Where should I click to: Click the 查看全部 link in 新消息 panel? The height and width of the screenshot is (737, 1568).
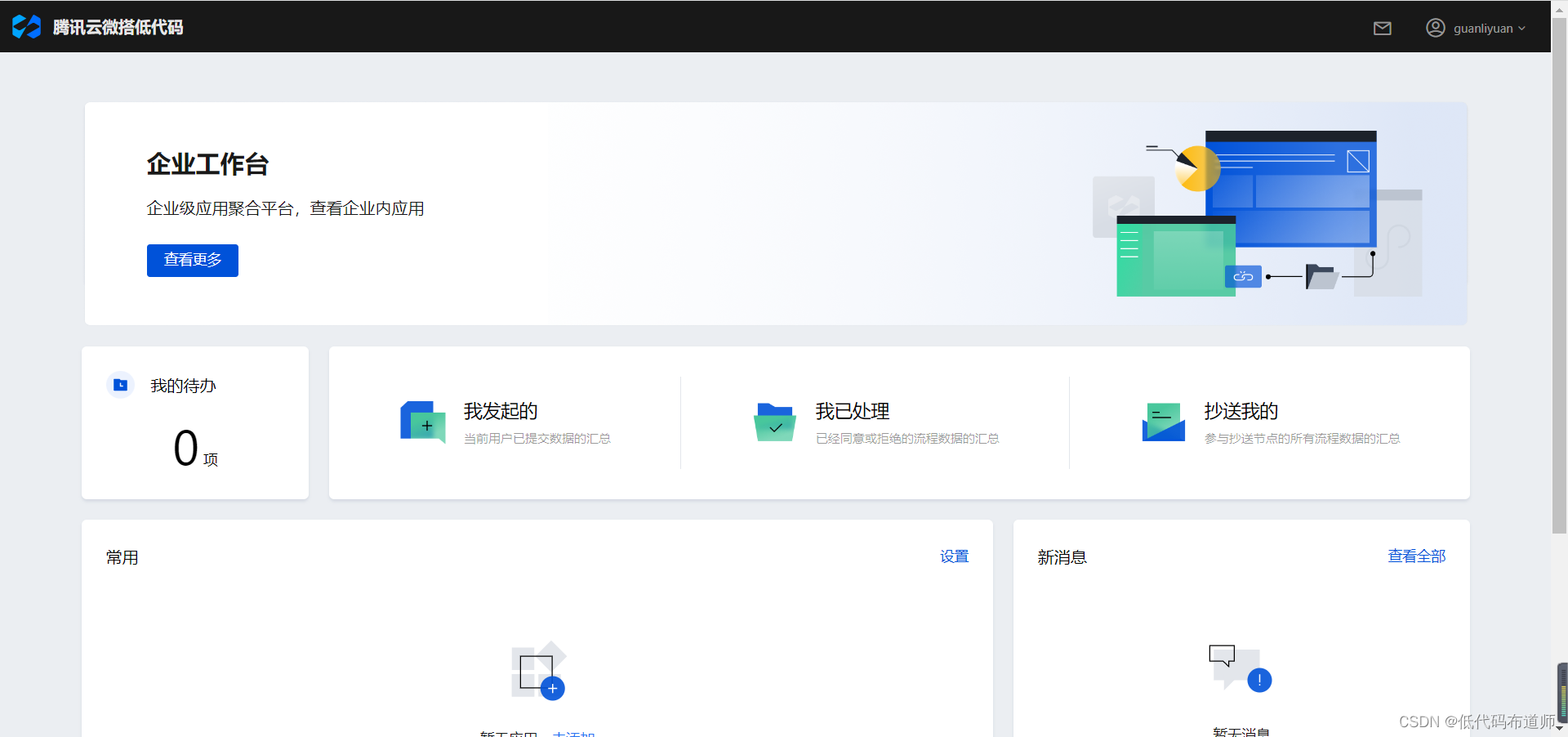[1417, 556]
